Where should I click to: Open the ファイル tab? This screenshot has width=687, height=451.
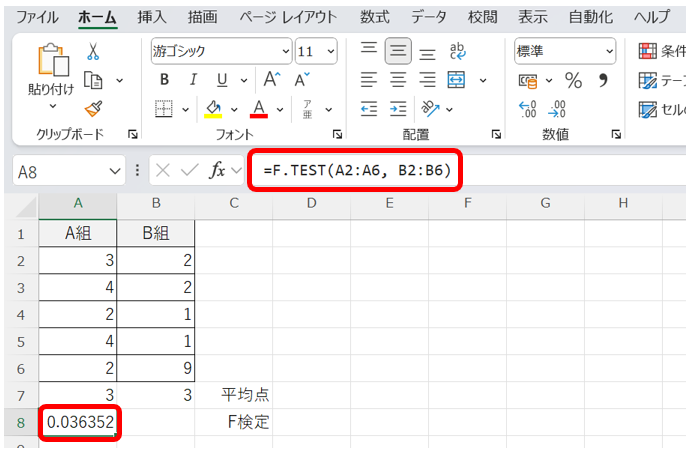(x=37, y=17)
